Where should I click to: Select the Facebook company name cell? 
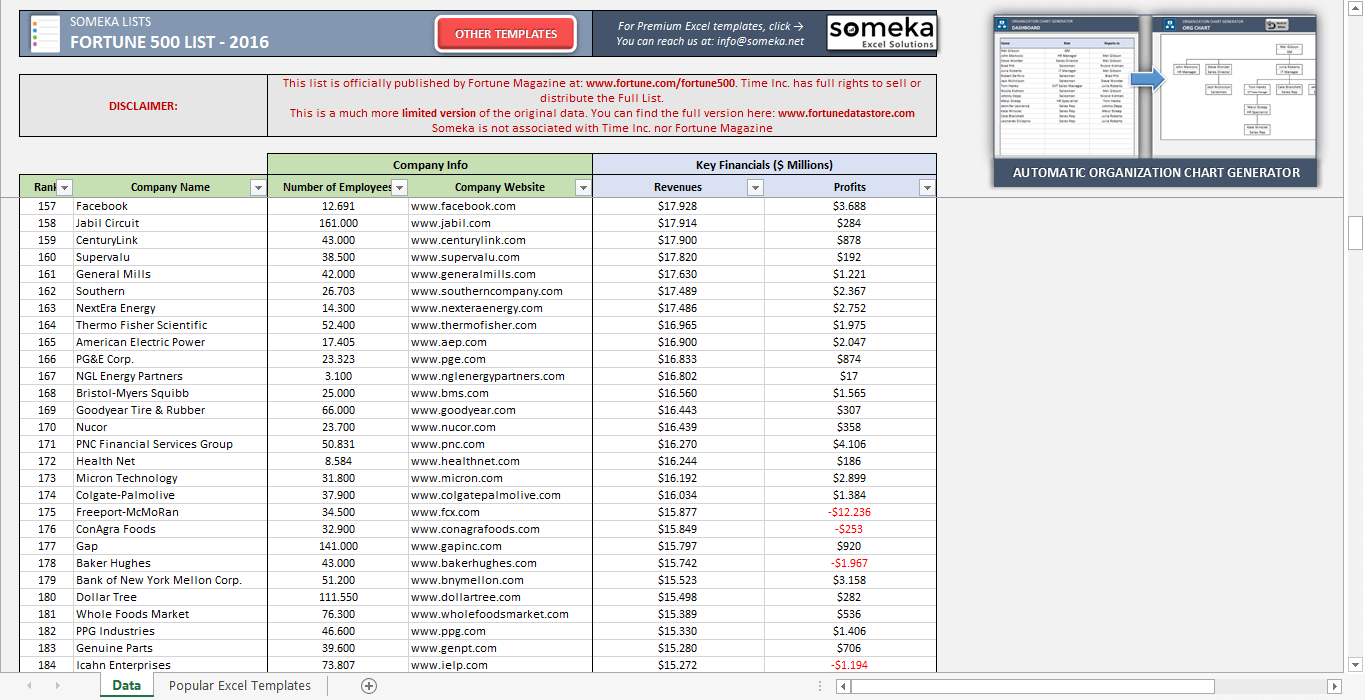click(x=171, y=206)
